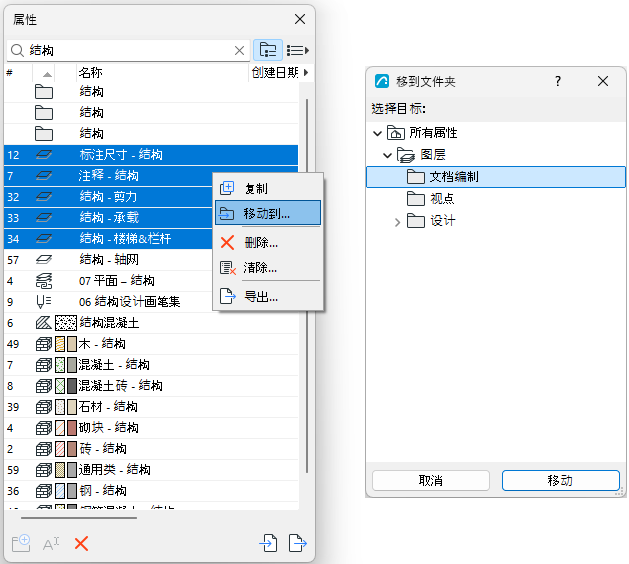629x564 pixels.
Task: Select the layer row 结构 - 剪力
Action: click(108, 197)
